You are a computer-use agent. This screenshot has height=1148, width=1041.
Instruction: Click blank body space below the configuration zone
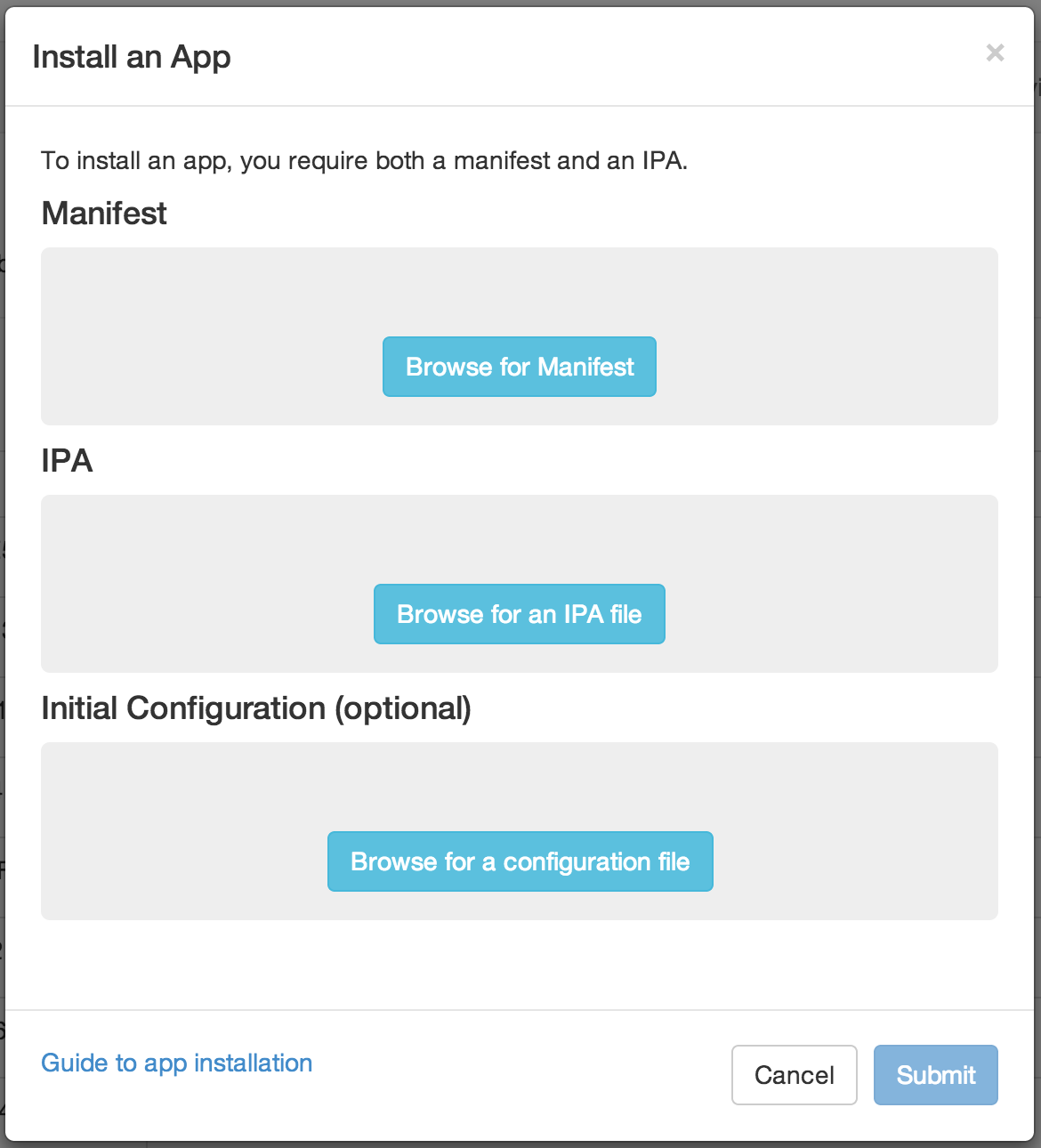[x=520, y=966]
